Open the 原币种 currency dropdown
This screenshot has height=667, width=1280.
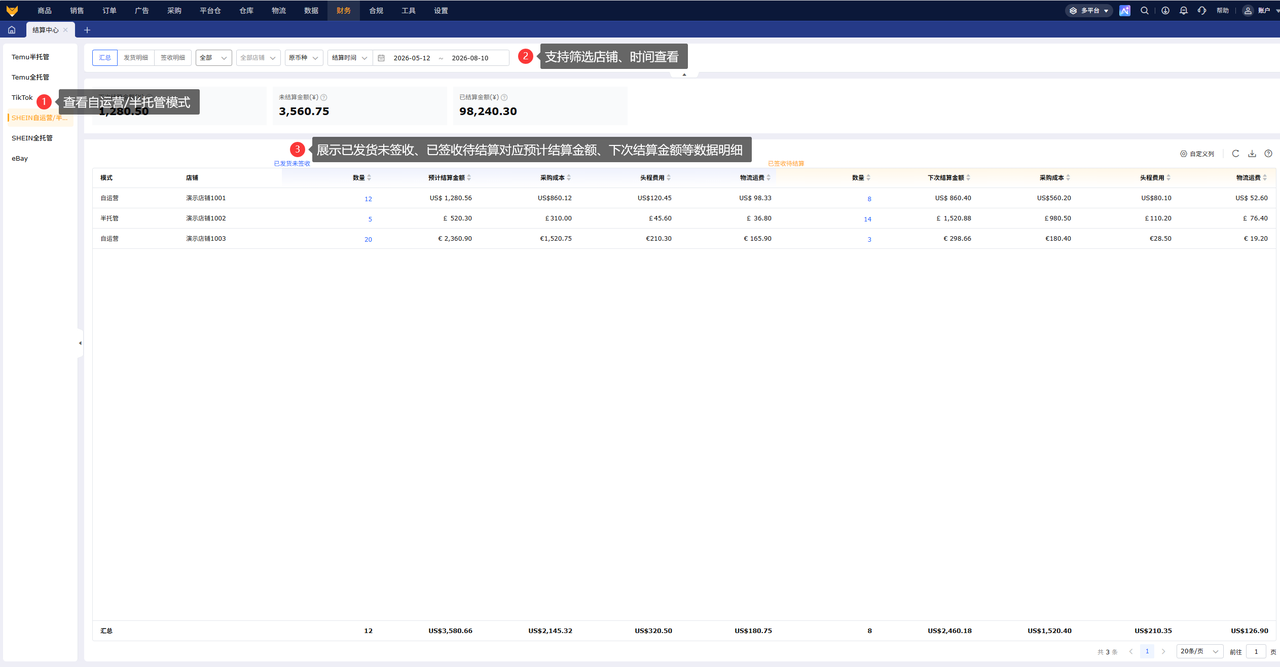[304, 58]
